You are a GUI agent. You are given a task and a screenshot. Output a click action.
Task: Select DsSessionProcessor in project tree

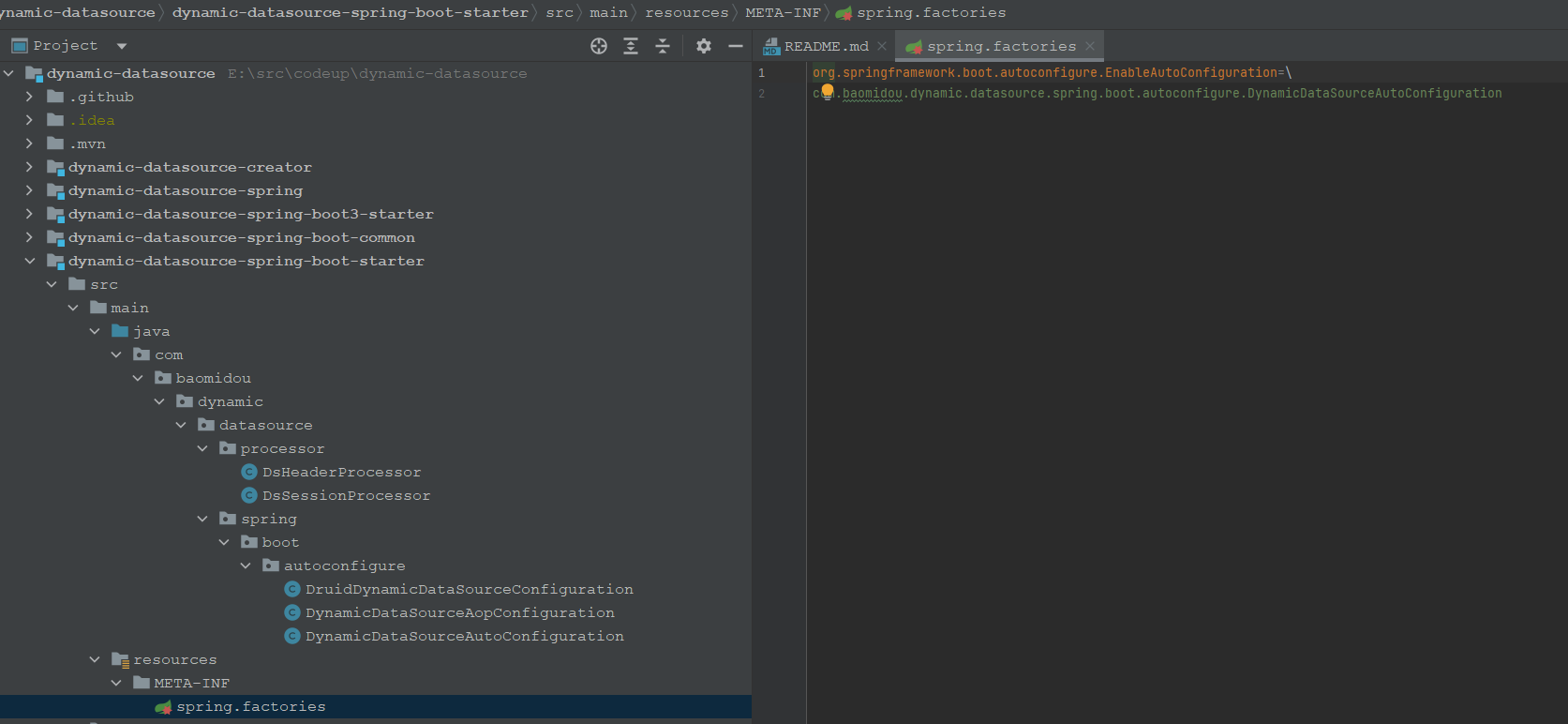[346, 495]
